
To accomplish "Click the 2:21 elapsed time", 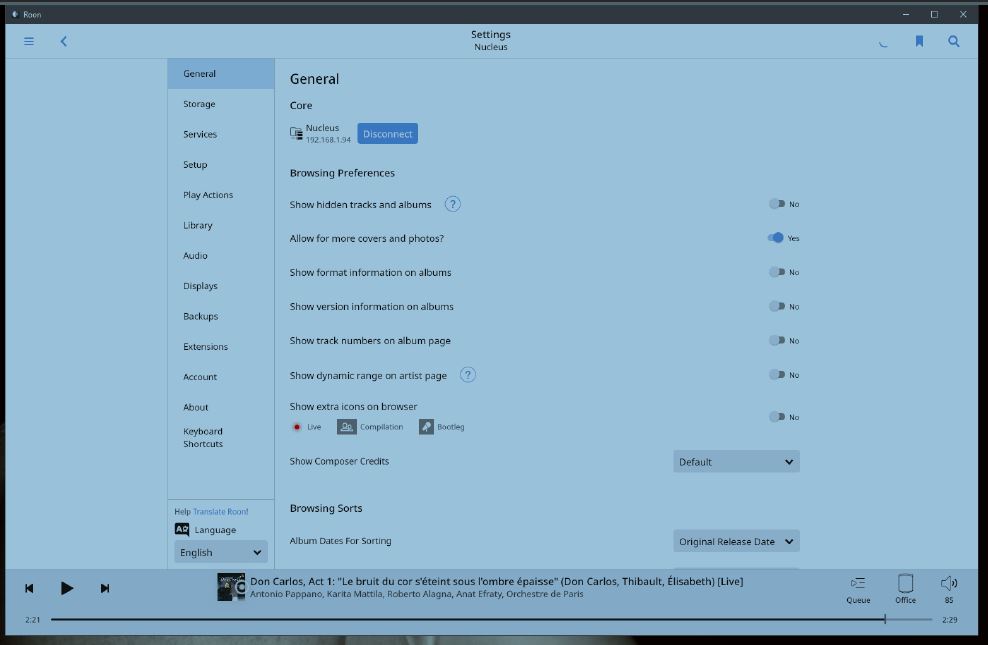I will (33, 620).
